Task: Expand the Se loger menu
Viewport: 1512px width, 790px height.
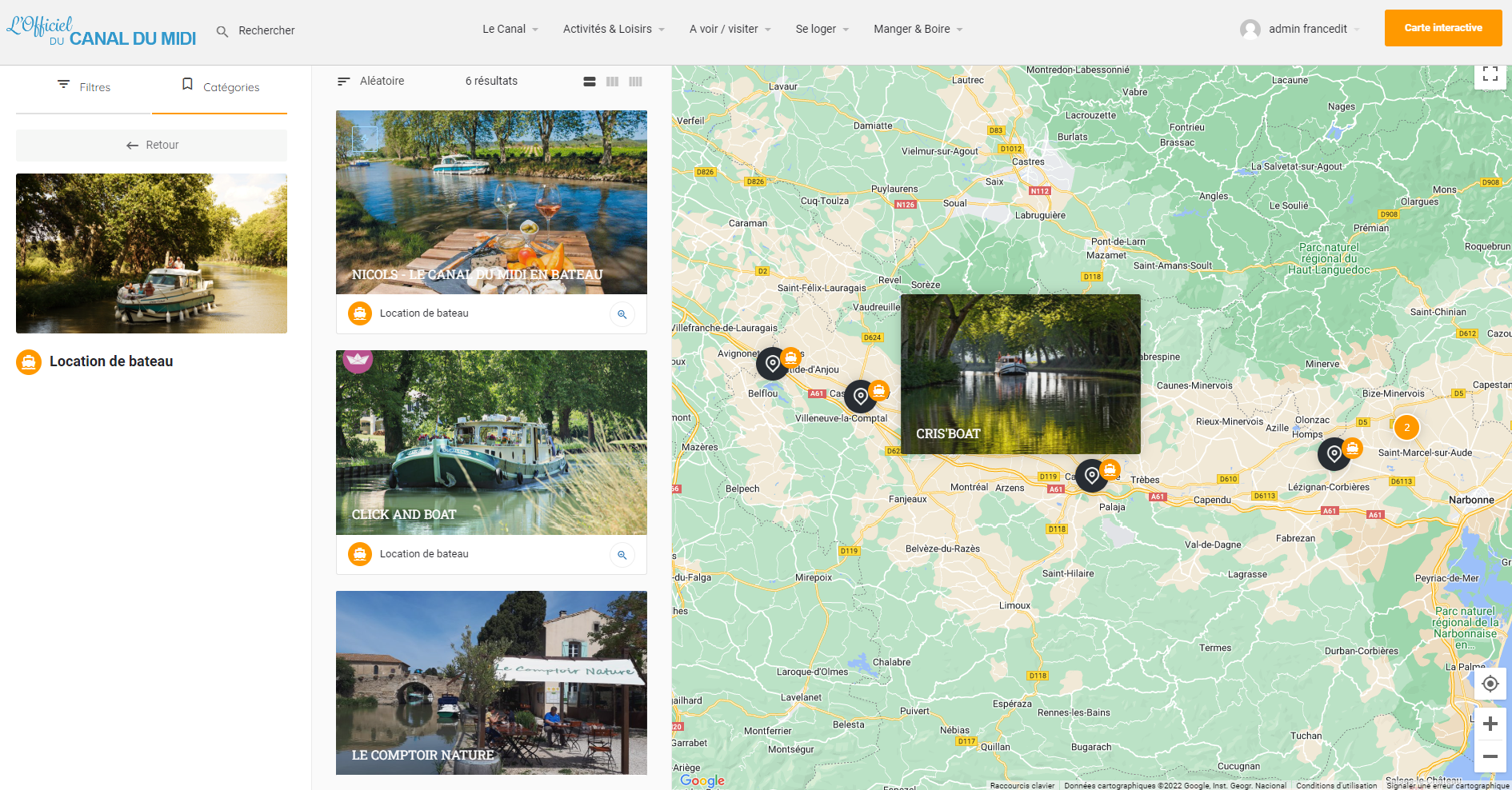Action: click(822, 29)
